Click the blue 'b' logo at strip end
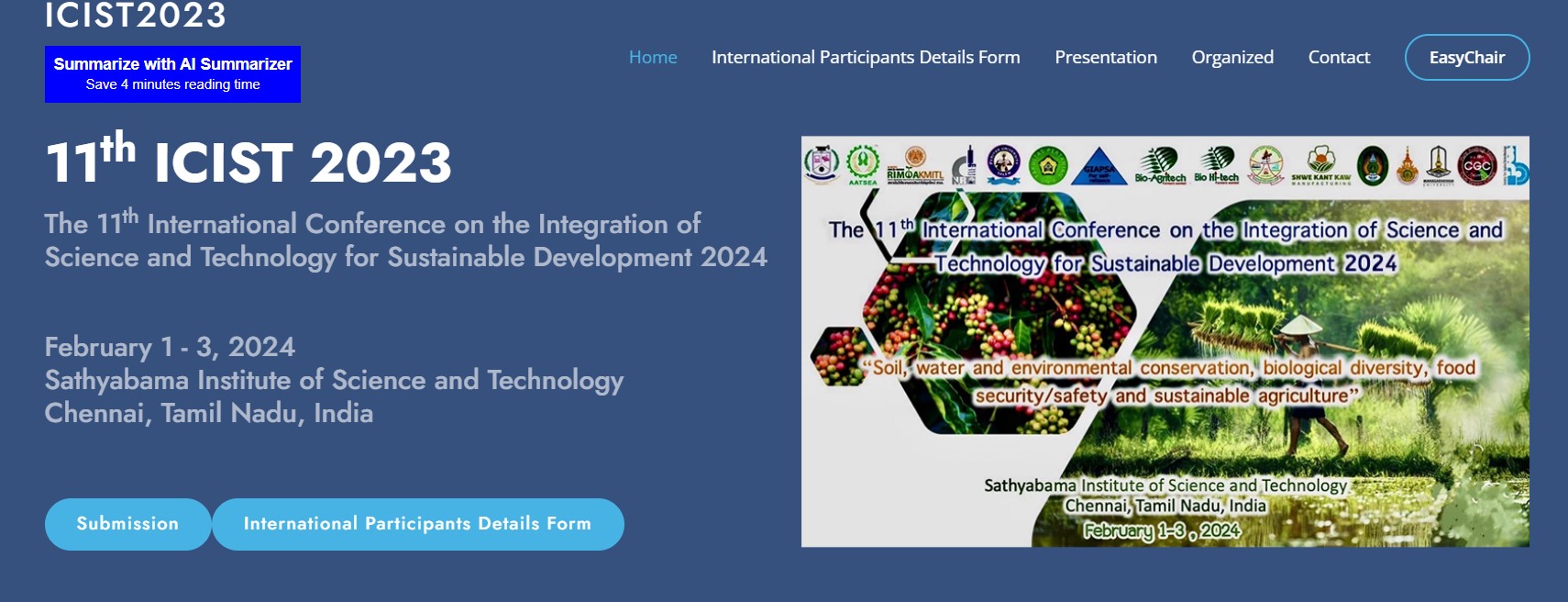Viewport: 1568px width, 602px height. point(1515,166)
